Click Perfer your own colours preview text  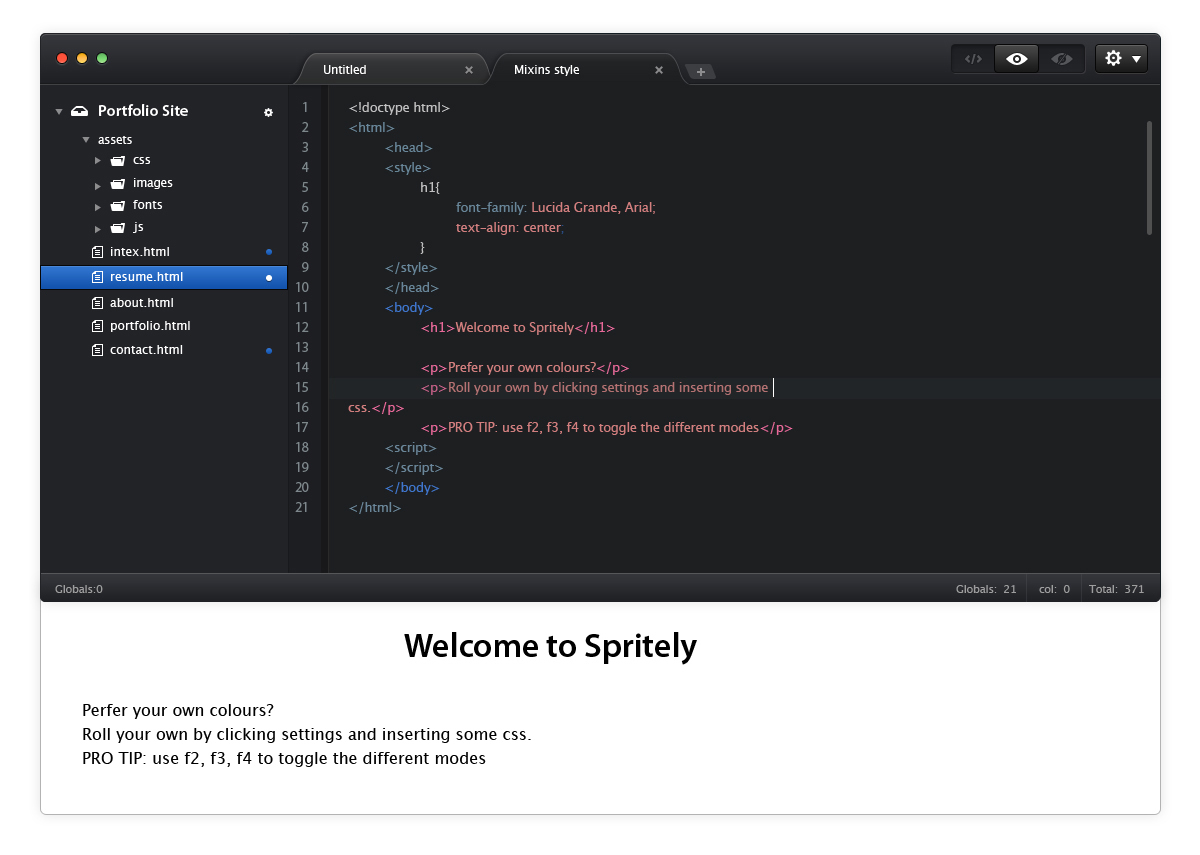click(178, 711)
